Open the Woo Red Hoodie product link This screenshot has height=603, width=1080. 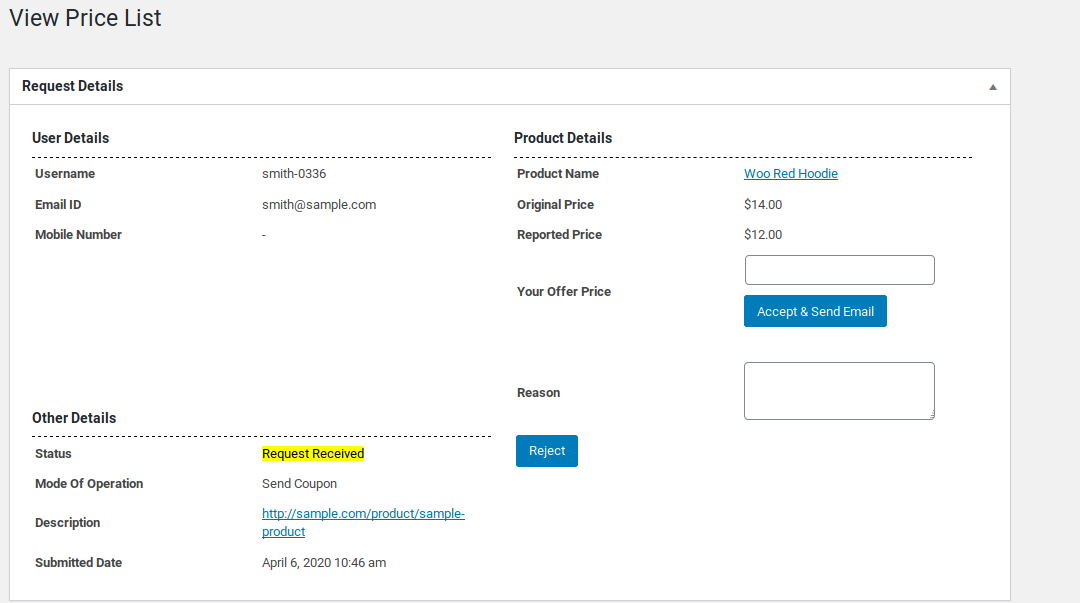[790, 174]
